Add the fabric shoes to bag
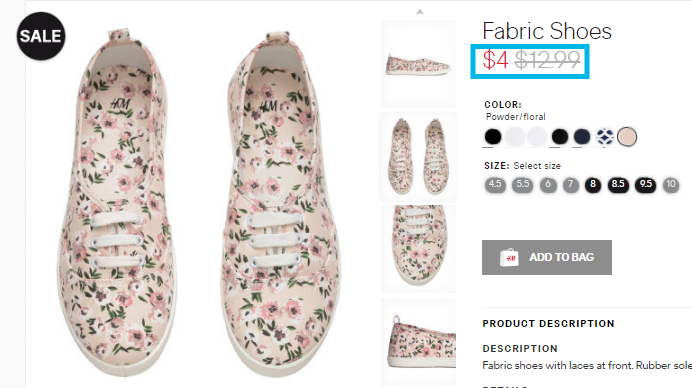 pyautogui.click(x=547, y=257)
